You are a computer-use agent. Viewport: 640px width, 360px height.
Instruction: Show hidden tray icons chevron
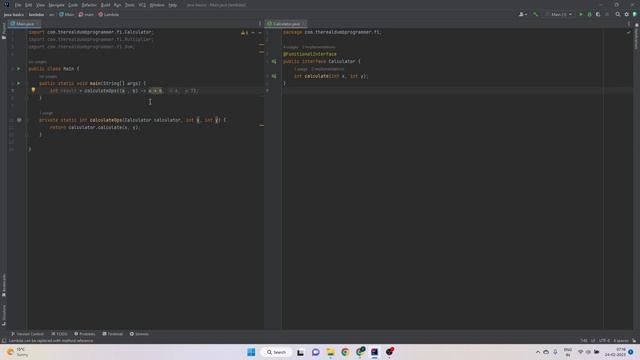click(538, 352)
